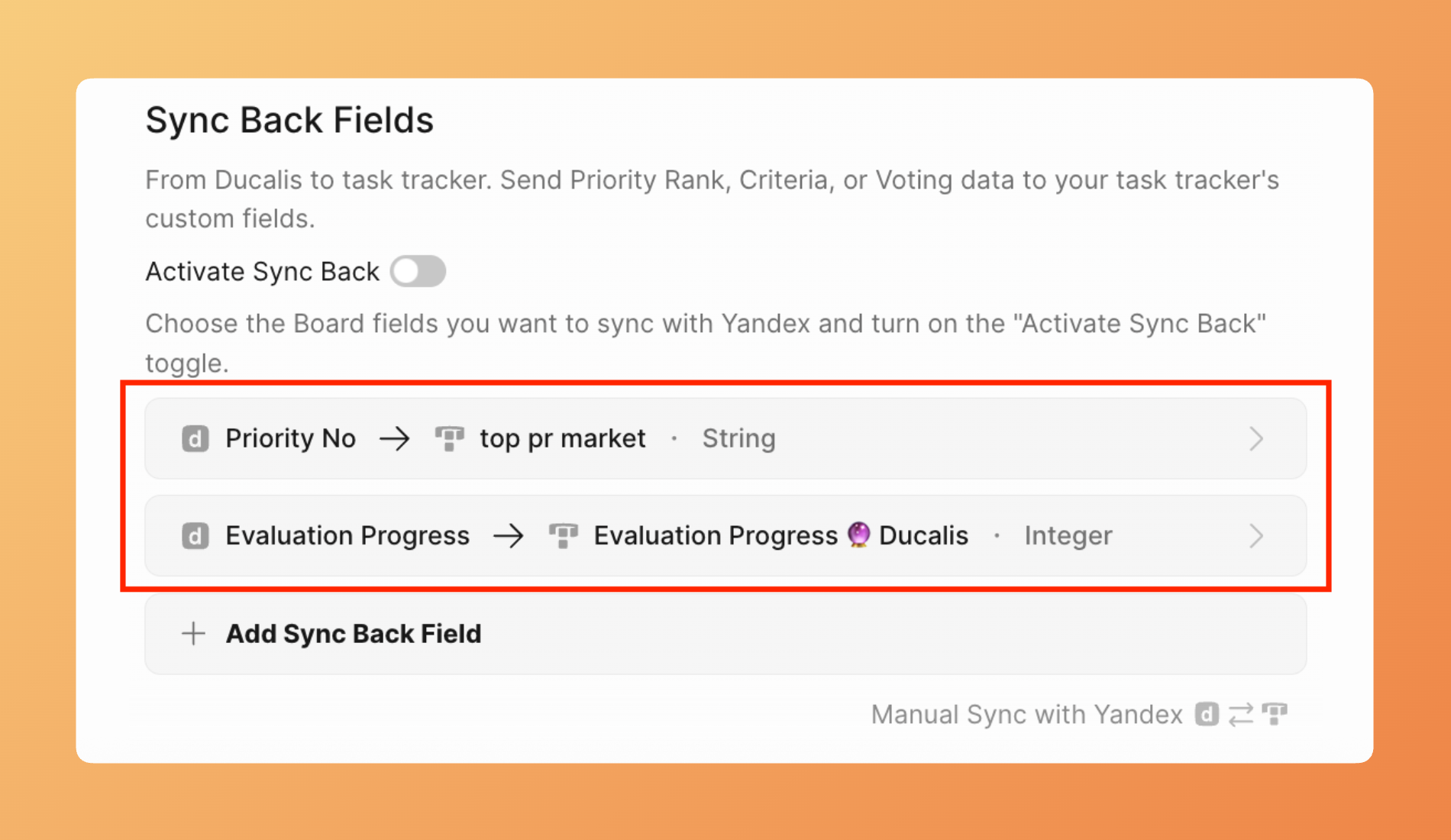
Task: Click the Yandex tracker icon in Manual Sync footer
Action: 1275,715
